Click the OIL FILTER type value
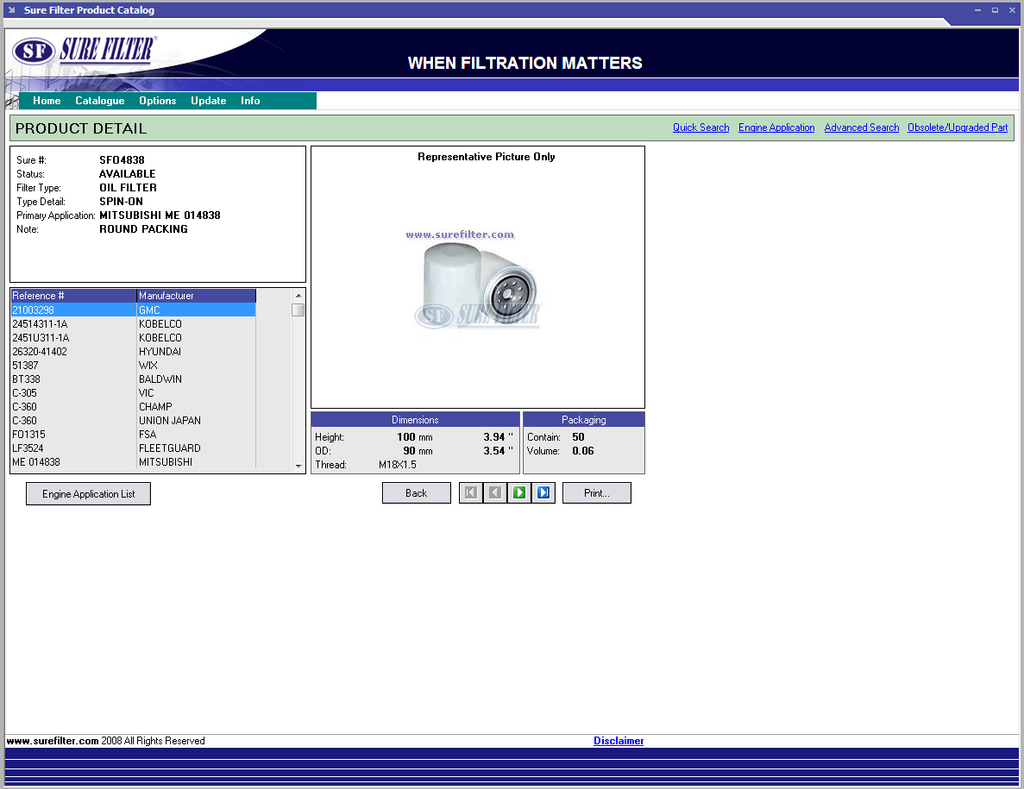The image size is (1024, 789). coord(128,187)
